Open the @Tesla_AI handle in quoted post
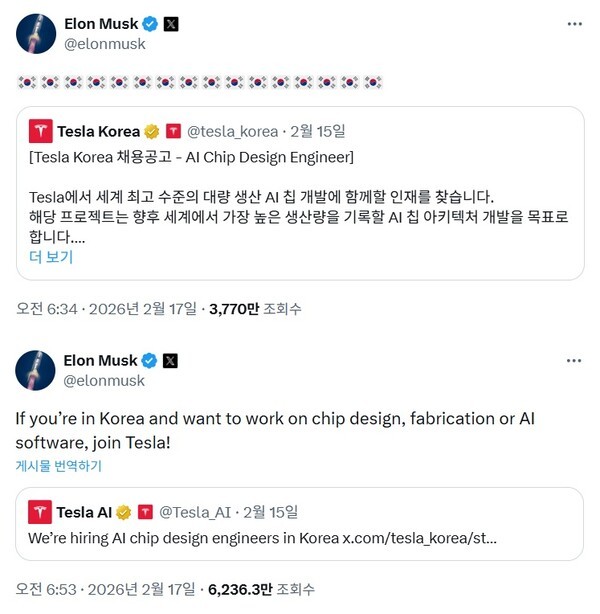This screenshot has width=600, height=614. tap(196, 512)
